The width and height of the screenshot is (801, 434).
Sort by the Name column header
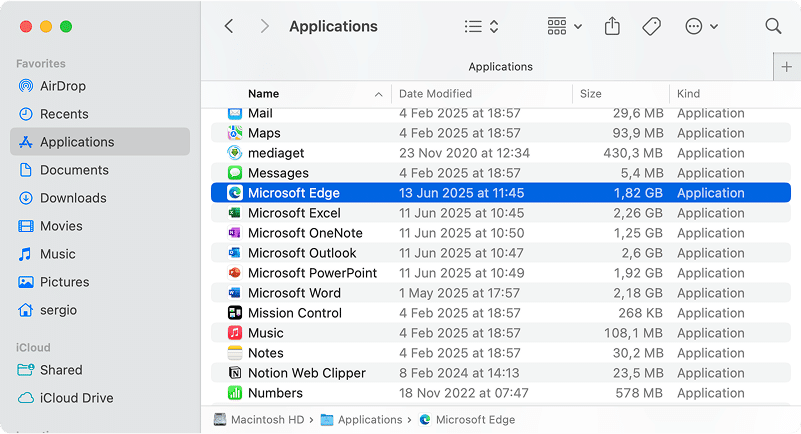pos(264,93)
